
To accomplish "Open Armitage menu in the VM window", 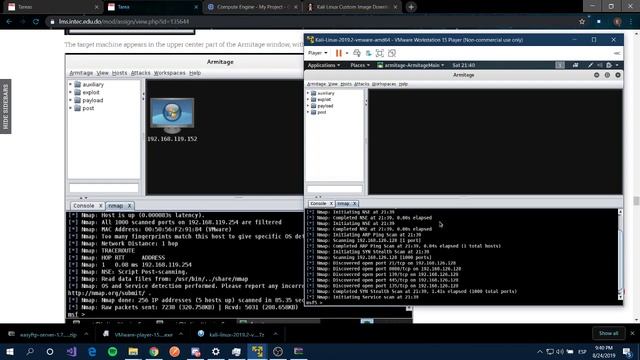I will click(316, 84).
